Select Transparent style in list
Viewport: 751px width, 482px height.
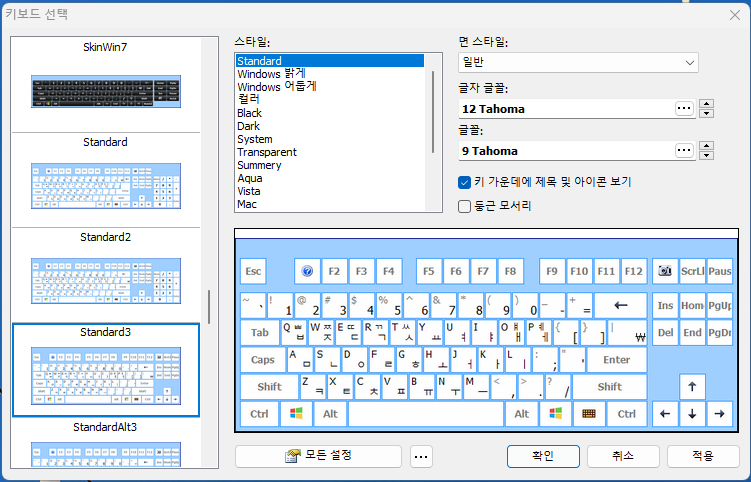point(330,152)
